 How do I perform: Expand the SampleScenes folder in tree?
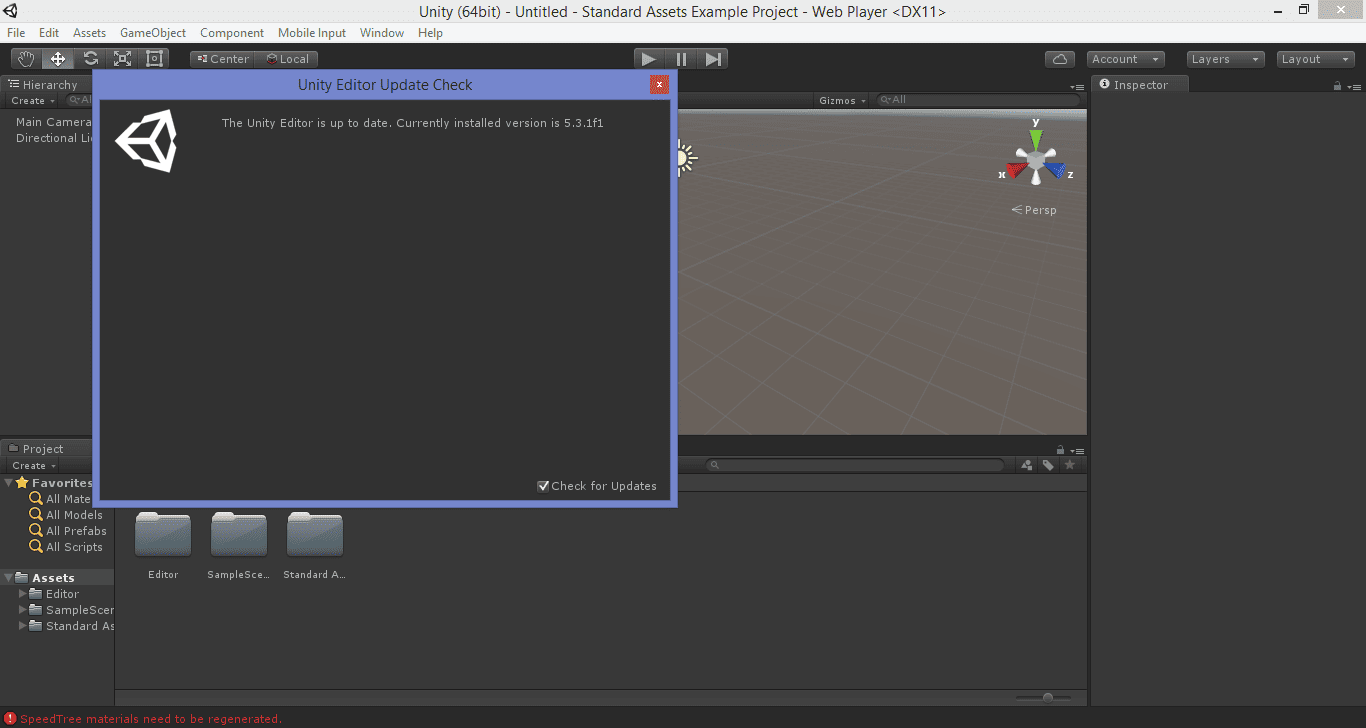(23, 610)
